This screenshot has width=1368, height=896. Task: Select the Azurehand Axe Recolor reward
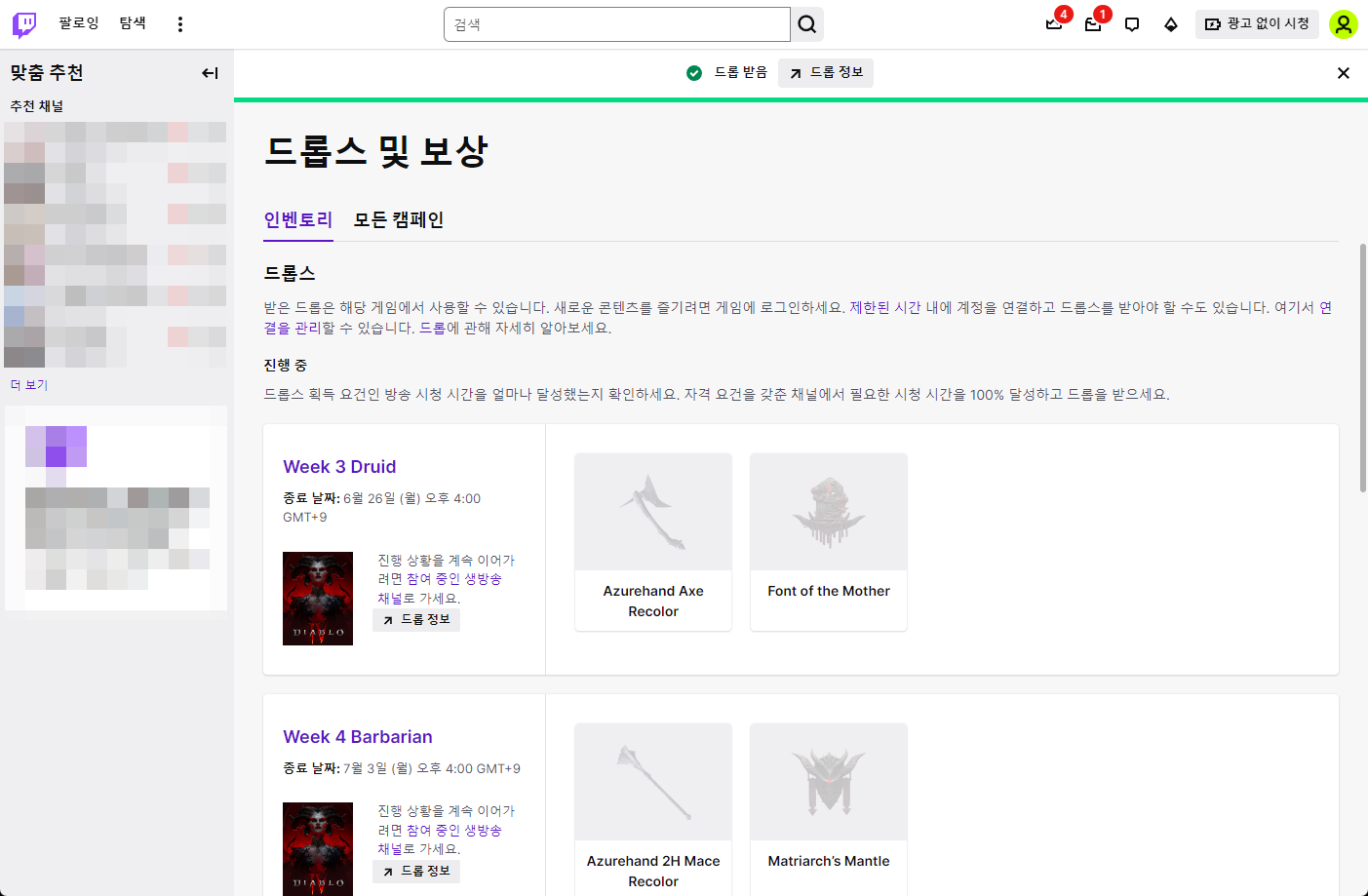coord(653,542)
